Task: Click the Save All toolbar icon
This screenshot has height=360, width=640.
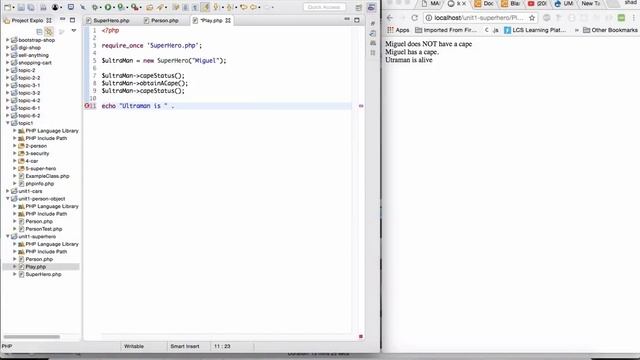Action: (x=31, y=7)
